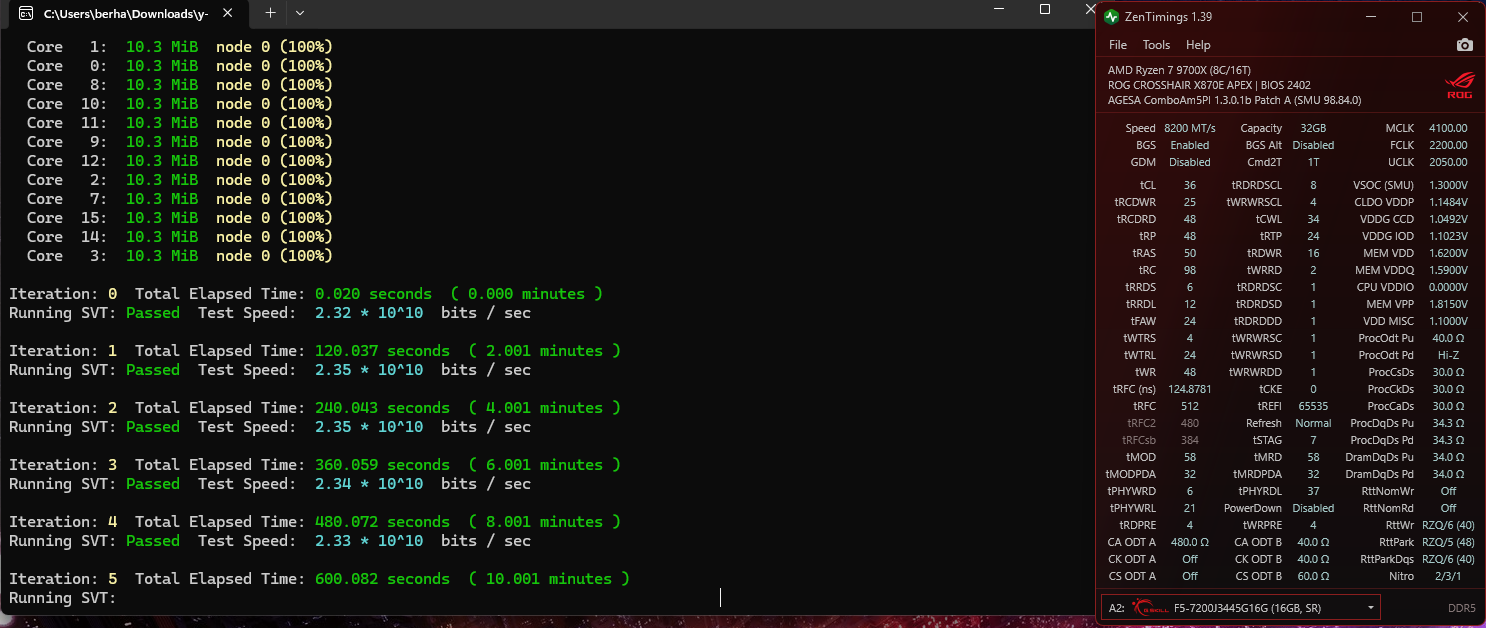Click the tPHYRDL value 37
Image resolution: width=1486 pixels, height=628 pixels.
1313,491
